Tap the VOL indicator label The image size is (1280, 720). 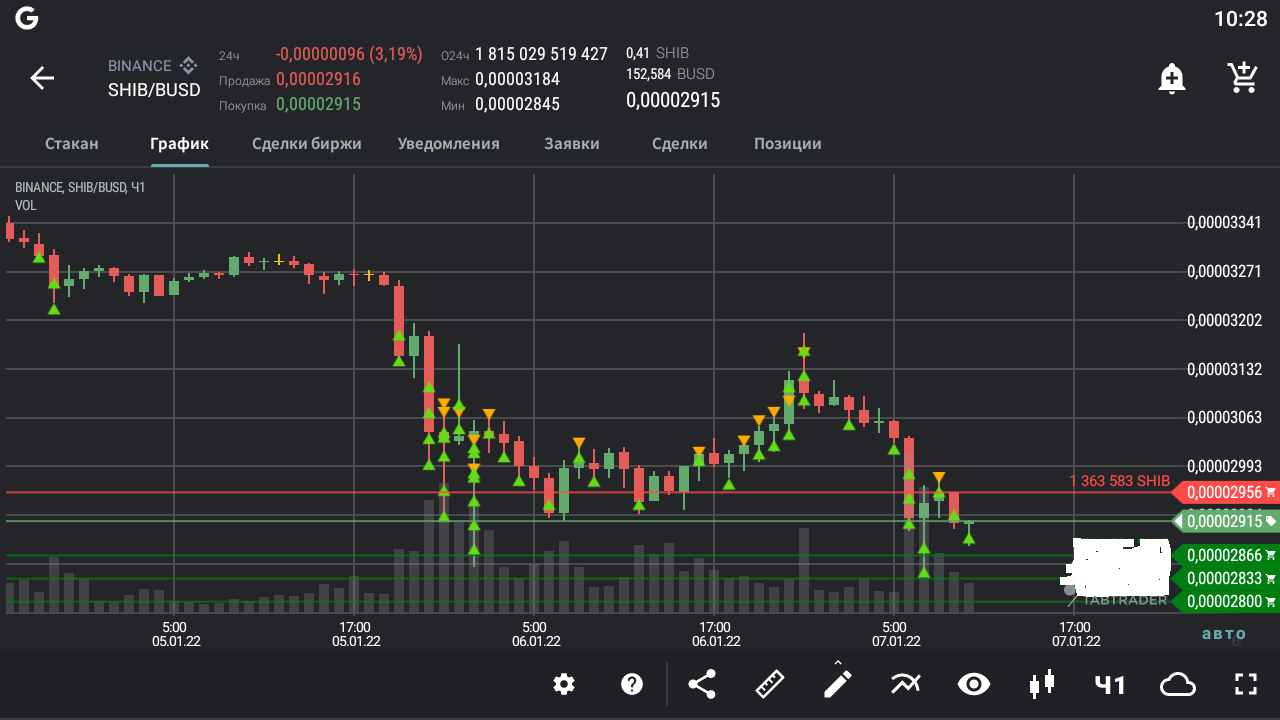26,205
